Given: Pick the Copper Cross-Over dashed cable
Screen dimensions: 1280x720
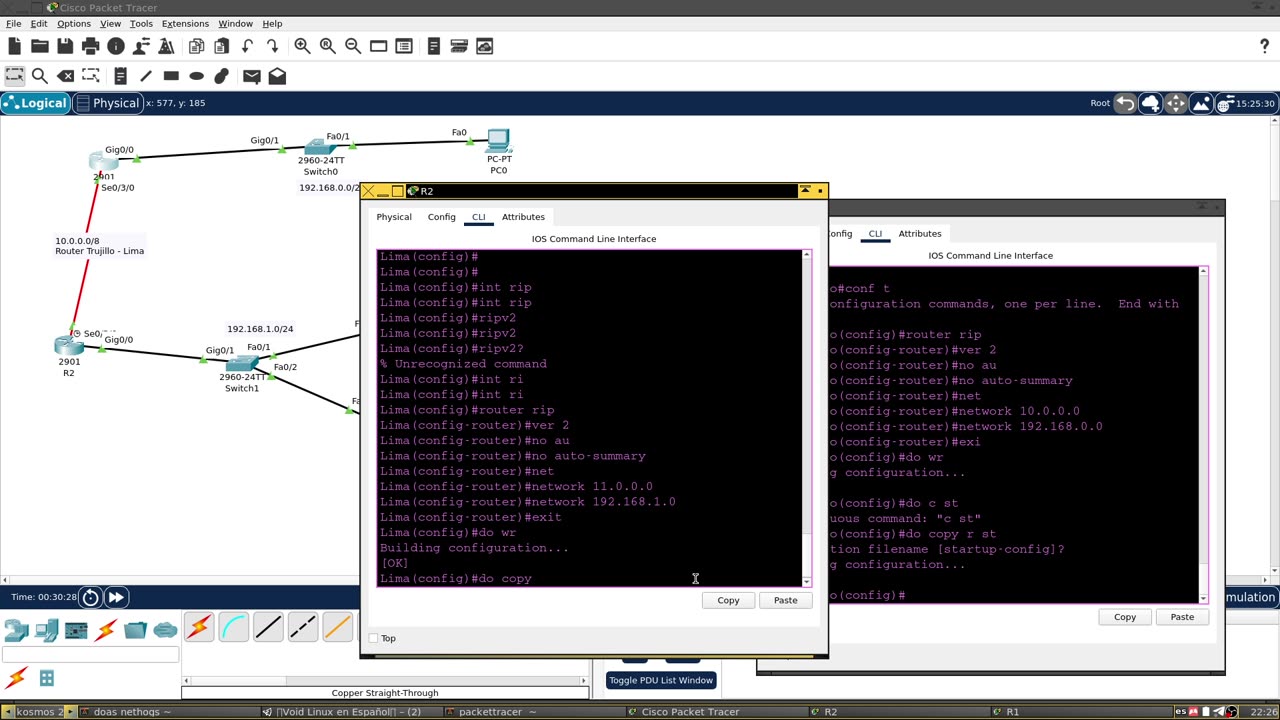Looking at the screenshot, I should 302,627.
